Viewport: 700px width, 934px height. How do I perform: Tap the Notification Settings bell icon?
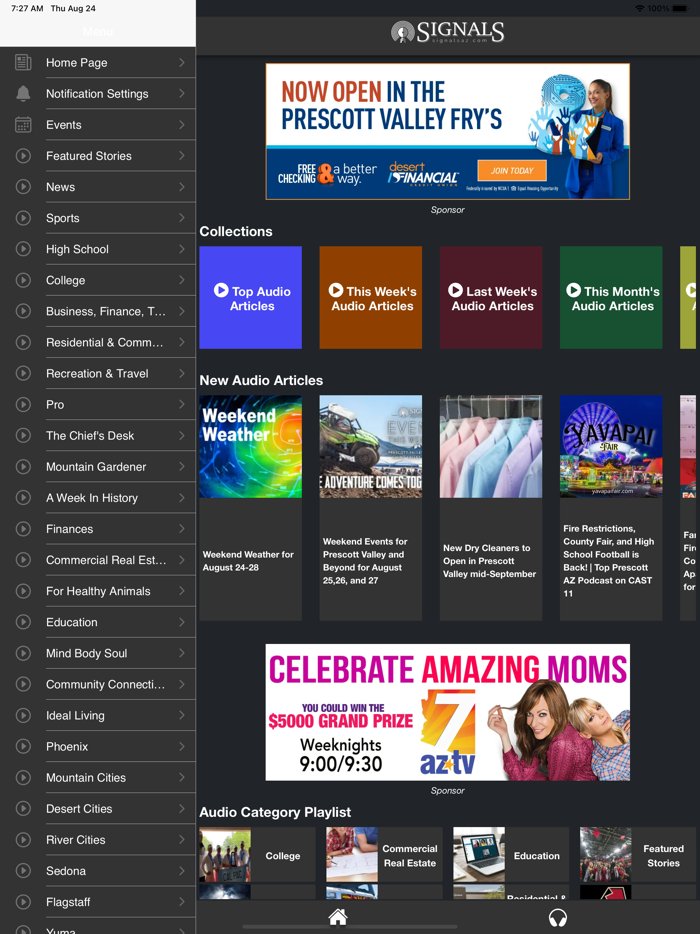click(x=23, y=94)
